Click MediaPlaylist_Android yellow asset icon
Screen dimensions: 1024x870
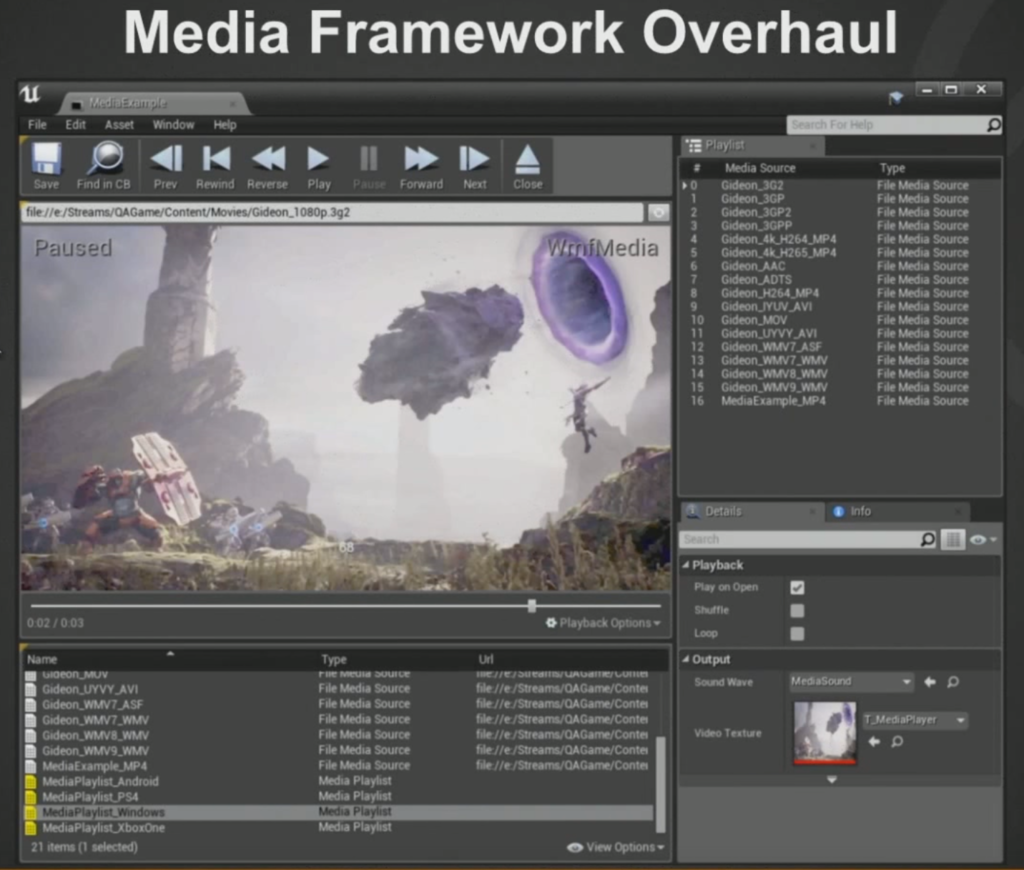coord(31,782)
